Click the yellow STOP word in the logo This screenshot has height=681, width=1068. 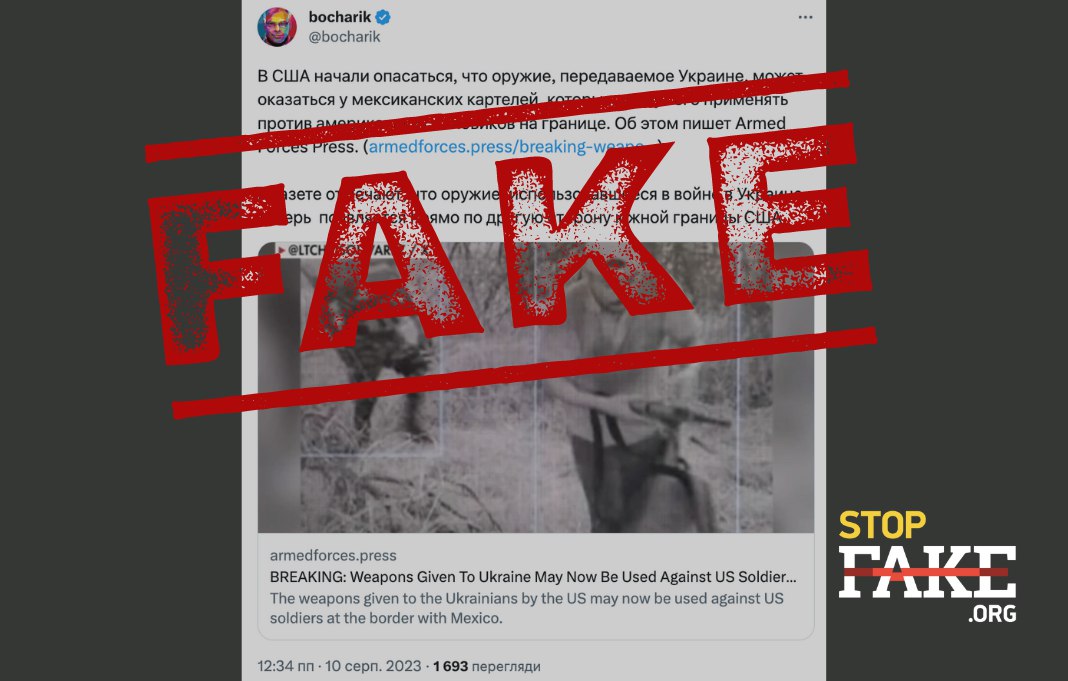point(882,525)
